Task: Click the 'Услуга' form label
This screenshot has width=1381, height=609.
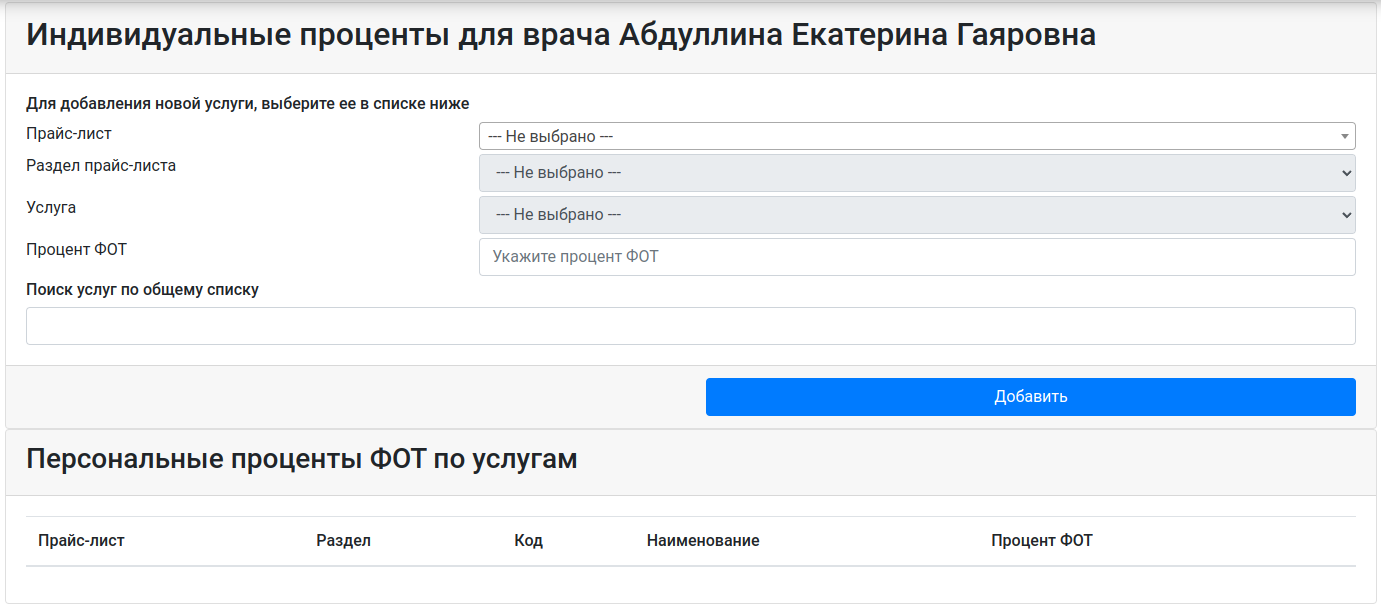Action: (51, 208)
